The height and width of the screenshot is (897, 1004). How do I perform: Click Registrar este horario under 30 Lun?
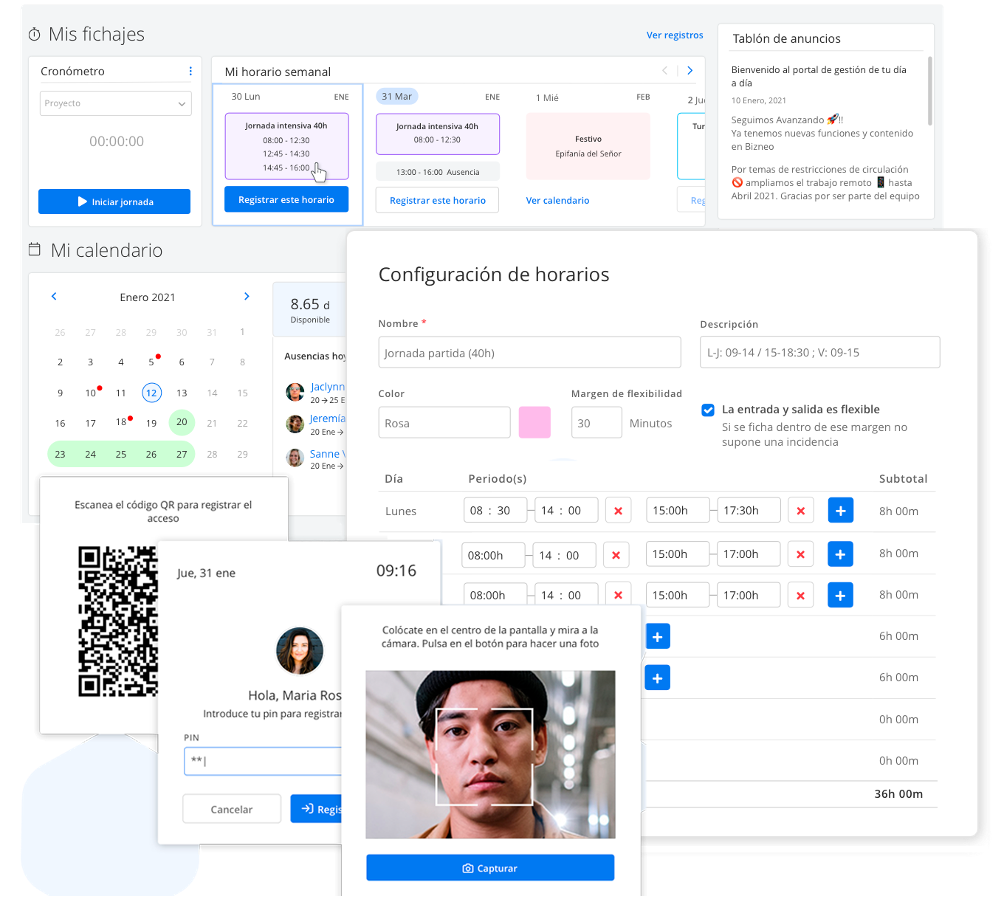pyautogui.click(x=286, y=199)
